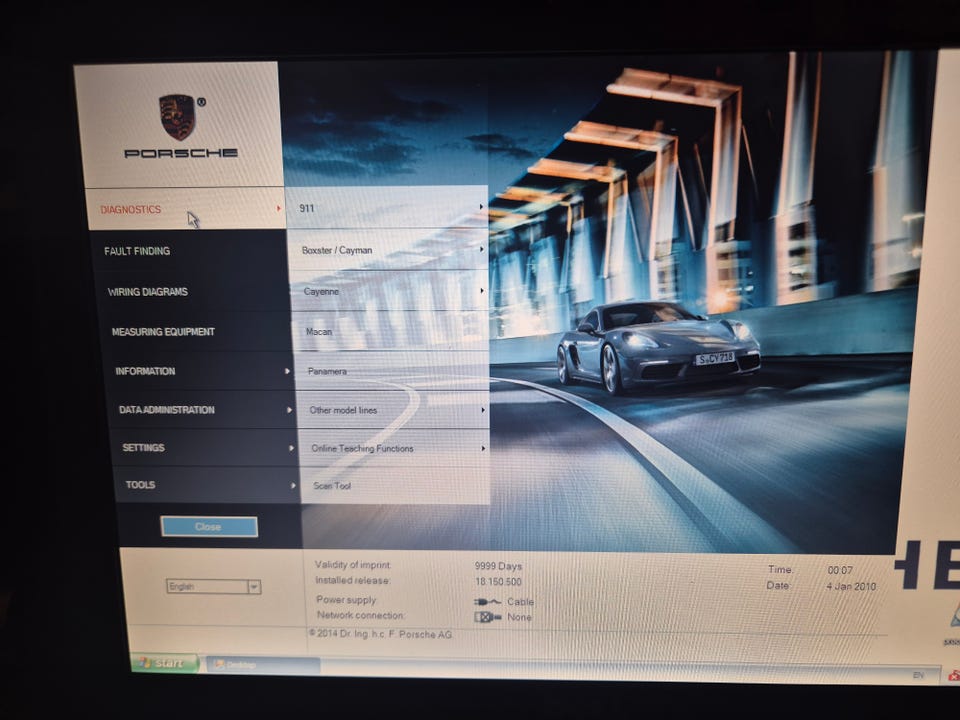The width and height of the screenshot is (960, 720).
Task: Click the EN language indicator in taskbar
Action: click(x=918, y=675)
